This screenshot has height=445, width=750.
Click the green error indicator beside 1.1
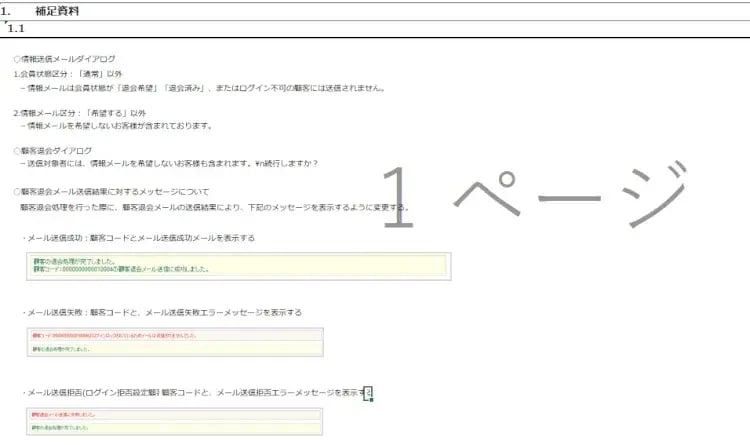click(x=5, y=22)
